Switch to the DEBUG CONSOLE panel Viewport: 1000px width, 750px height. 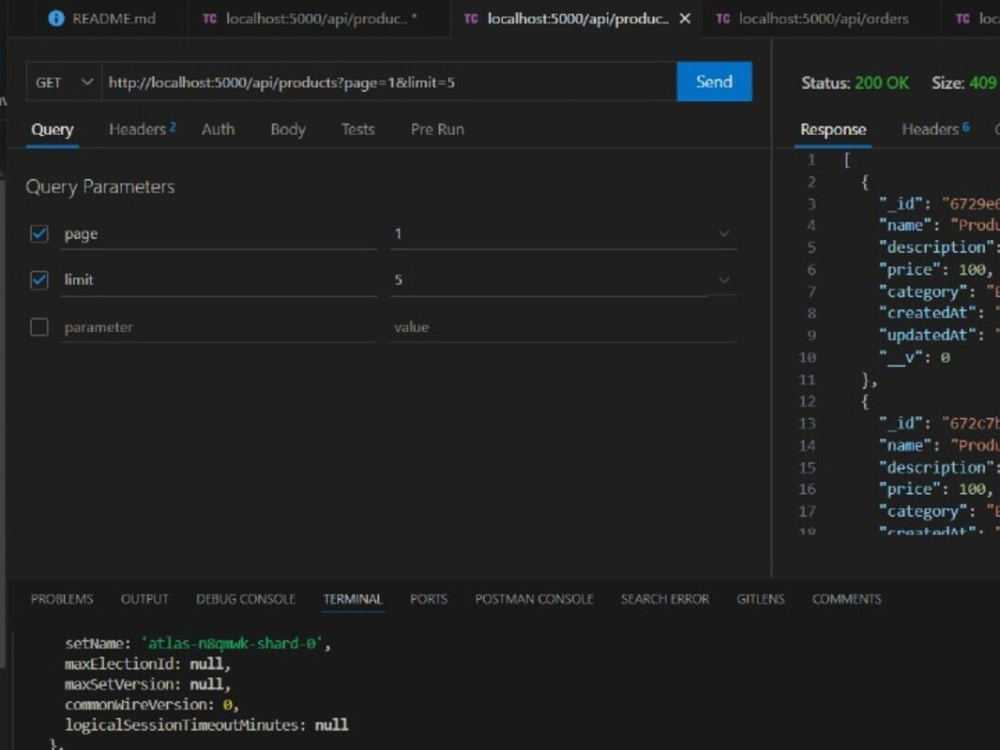(246, 599)
